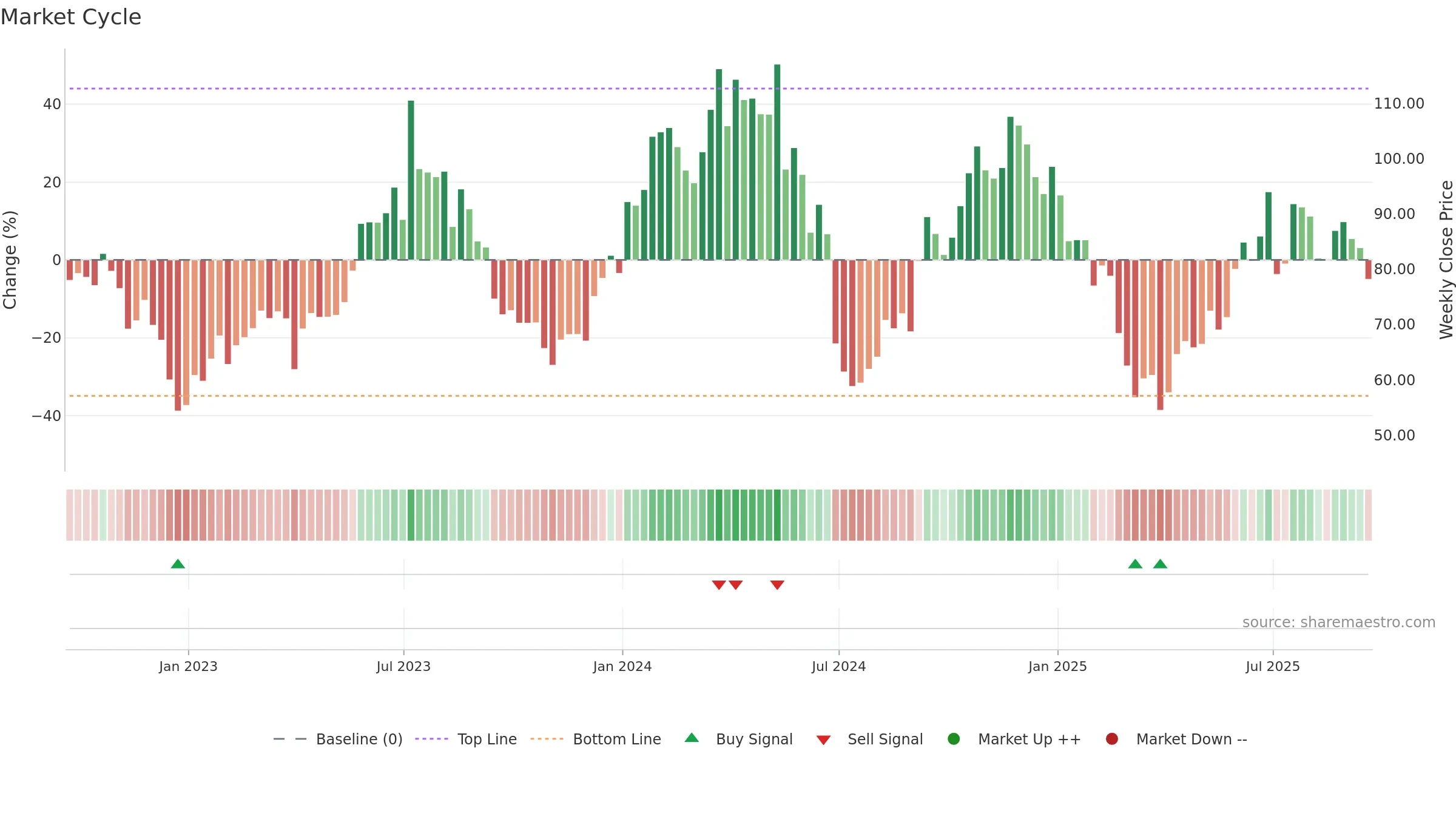
Task: Click the Jul 2025 axis label
Action: click(x=1273, y=666)
